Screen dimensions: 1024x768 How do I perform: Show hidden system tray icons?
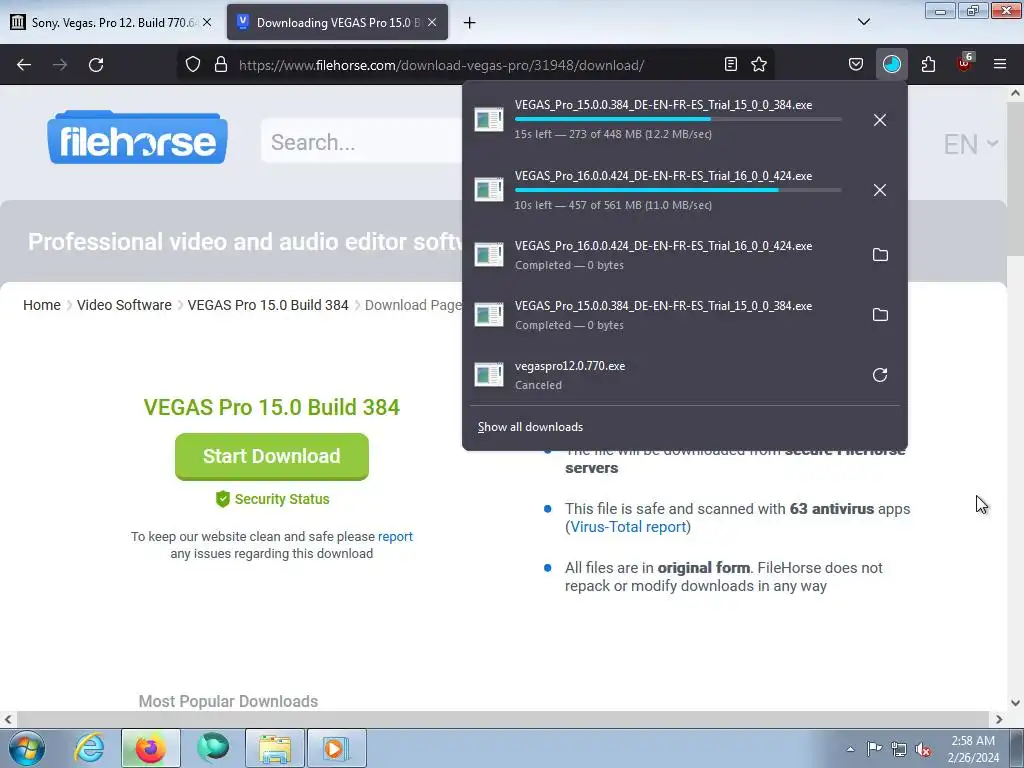pos(850,749)
